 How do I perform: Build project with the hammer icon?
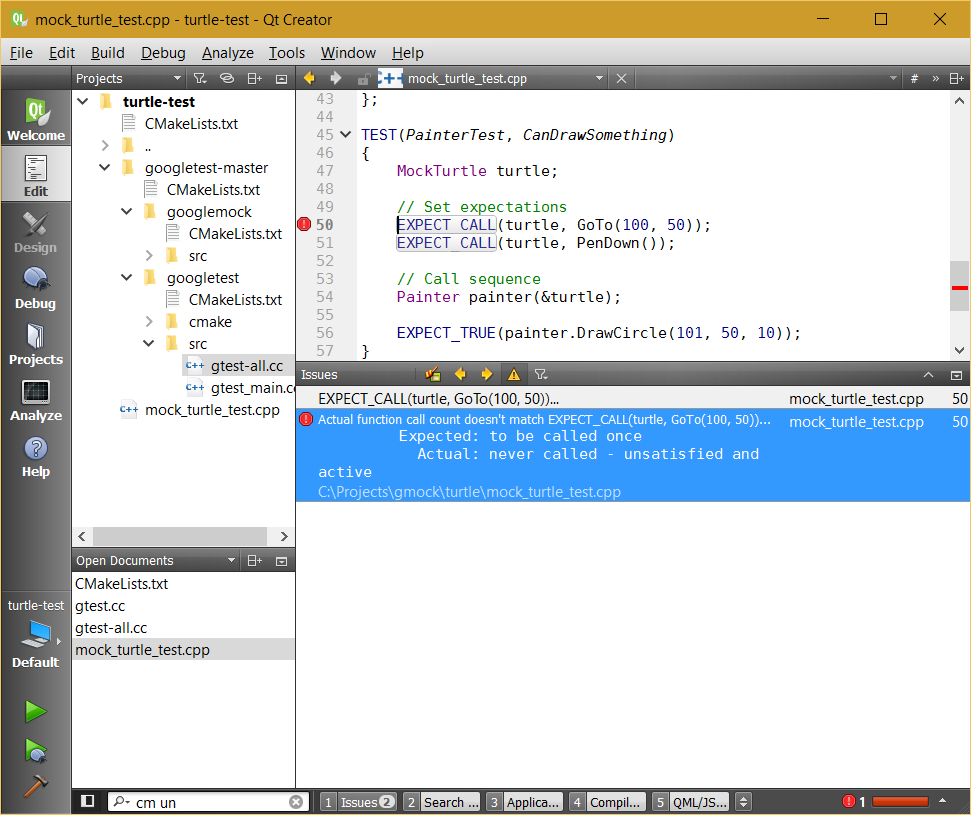coord(36,785)
